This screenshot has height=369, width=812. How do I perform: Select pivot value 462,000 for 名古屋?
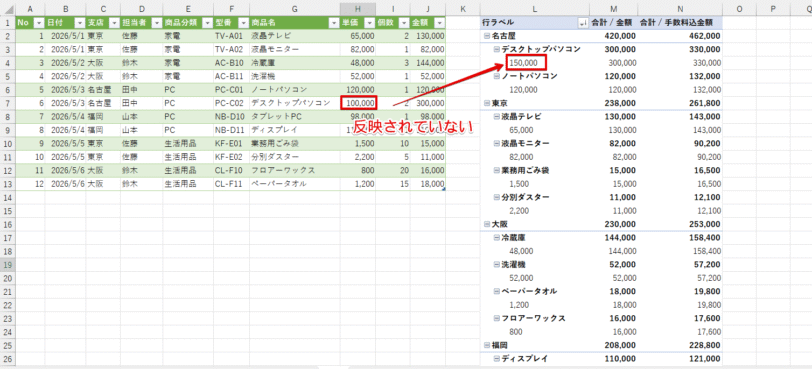click(680, 36)
